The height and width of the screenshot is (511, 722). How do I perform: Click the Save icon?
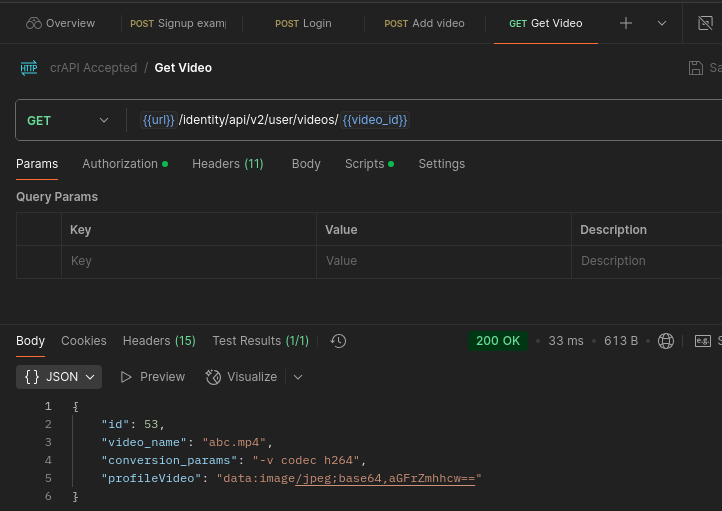point(695,68)
